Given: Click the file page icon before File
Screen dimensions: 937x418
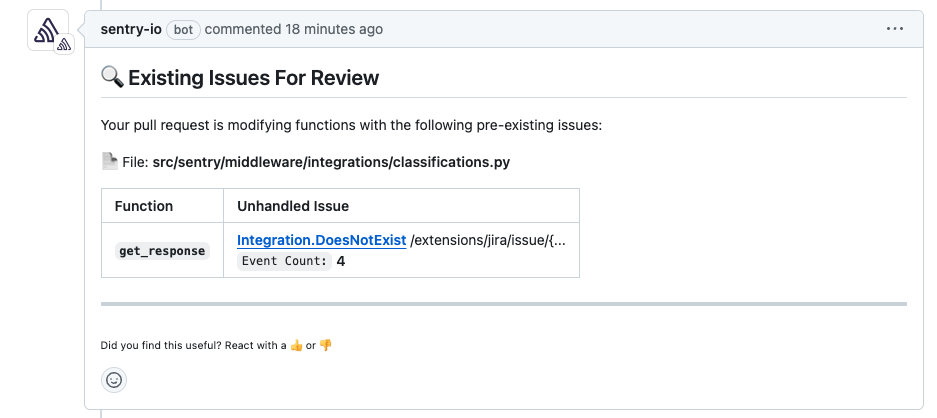Looking at the screenshot, I should pyautogui.click(x=110, y=161).
